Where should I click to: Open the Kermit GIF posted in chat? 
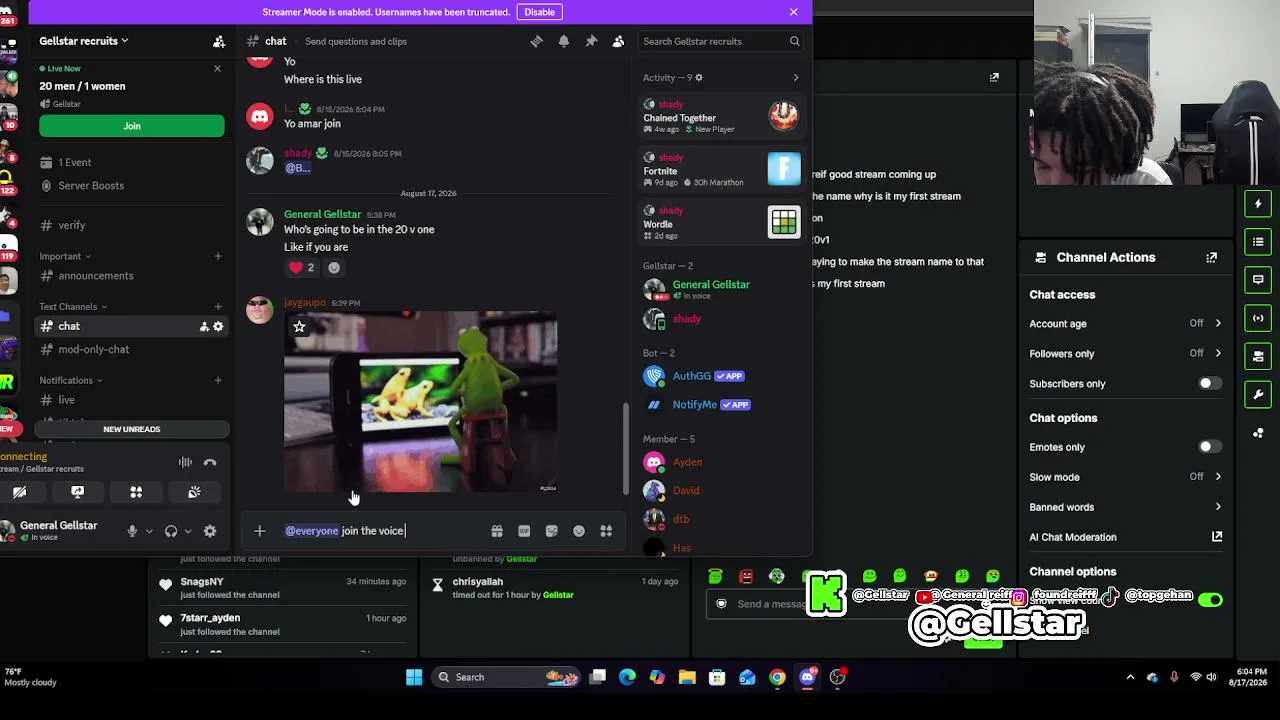coord(421,402)
